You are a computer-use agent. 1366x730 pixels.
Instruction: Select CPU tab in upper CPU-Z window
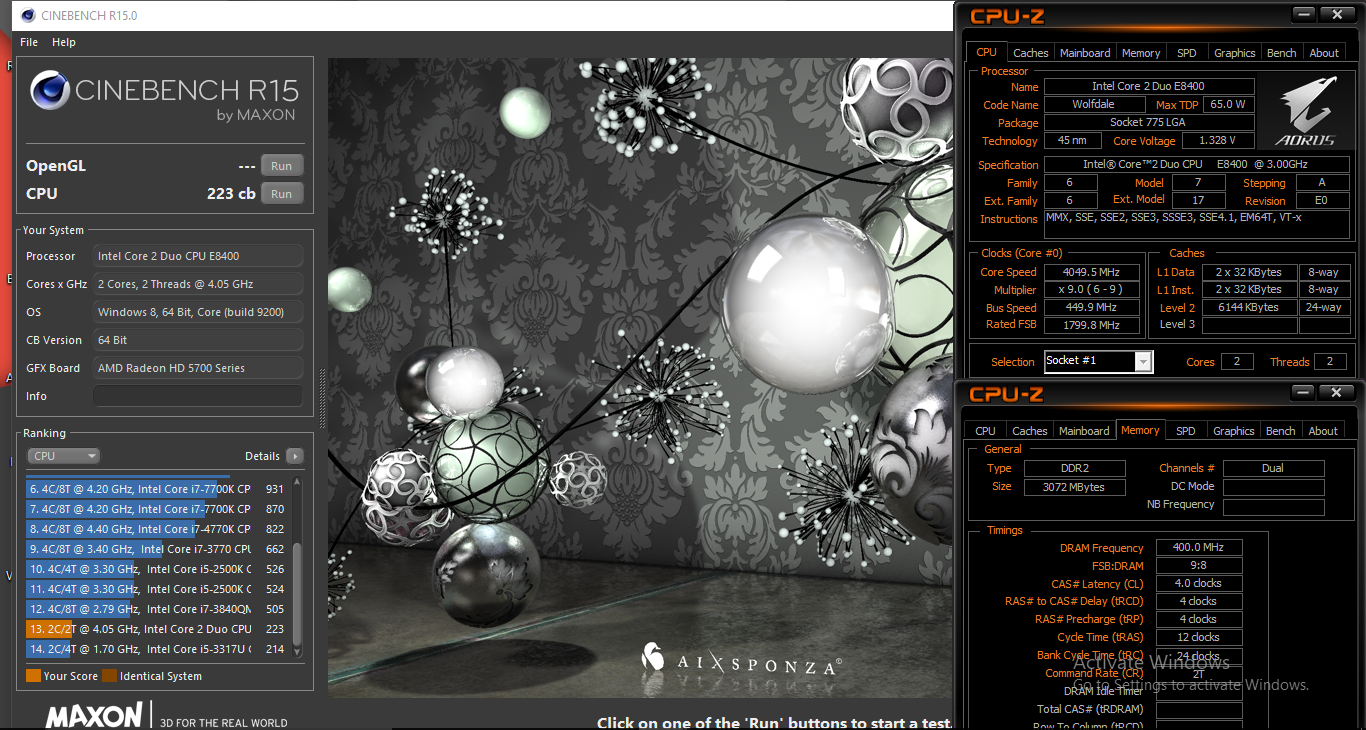986,52
